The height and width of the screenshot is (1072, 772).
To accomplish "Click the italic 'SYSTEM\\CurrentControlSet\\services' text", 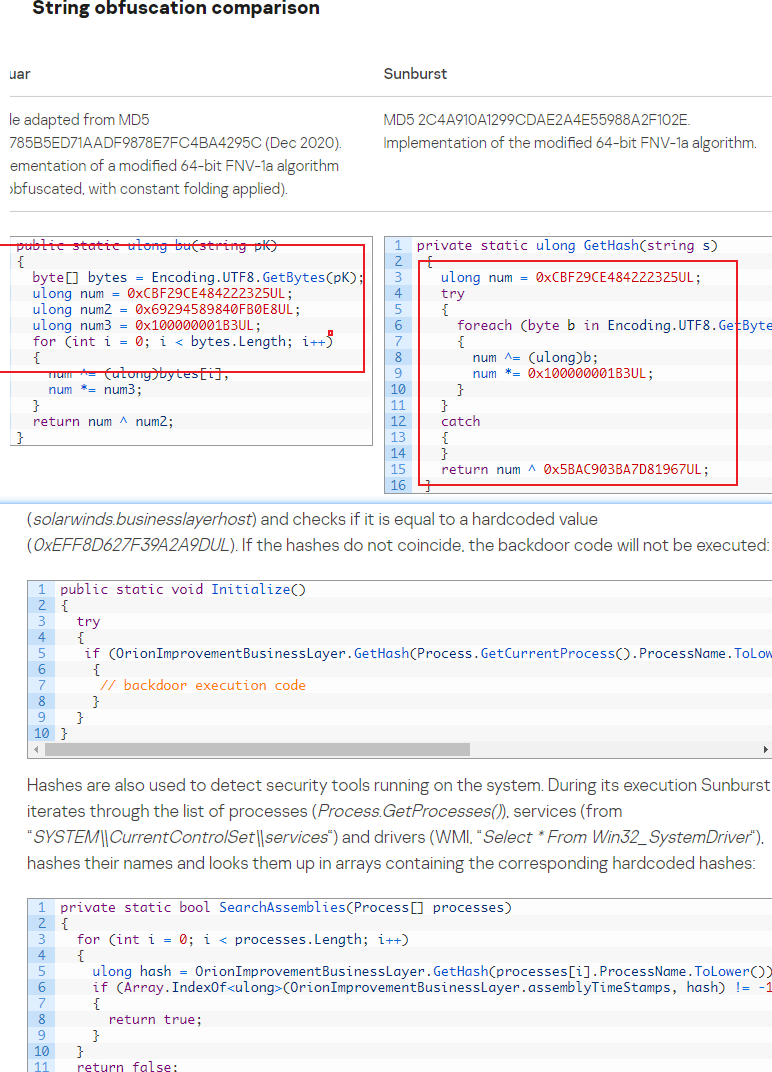I will point(181,838).
